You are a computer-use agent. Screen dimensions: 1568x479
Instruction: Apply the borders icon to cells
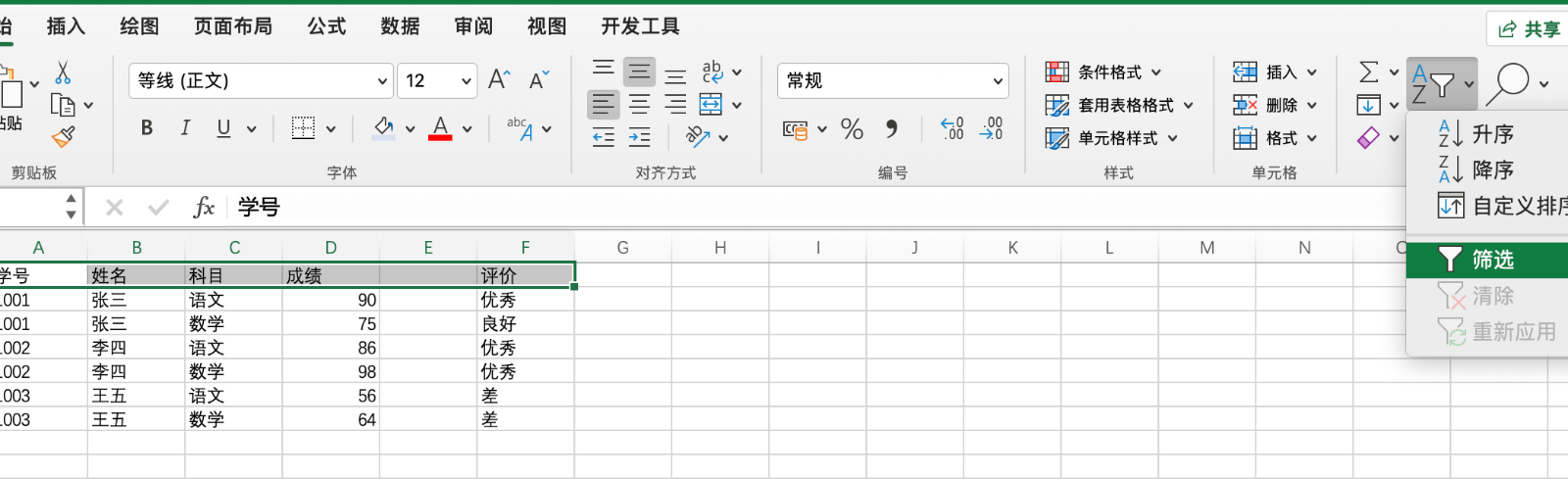304,128
